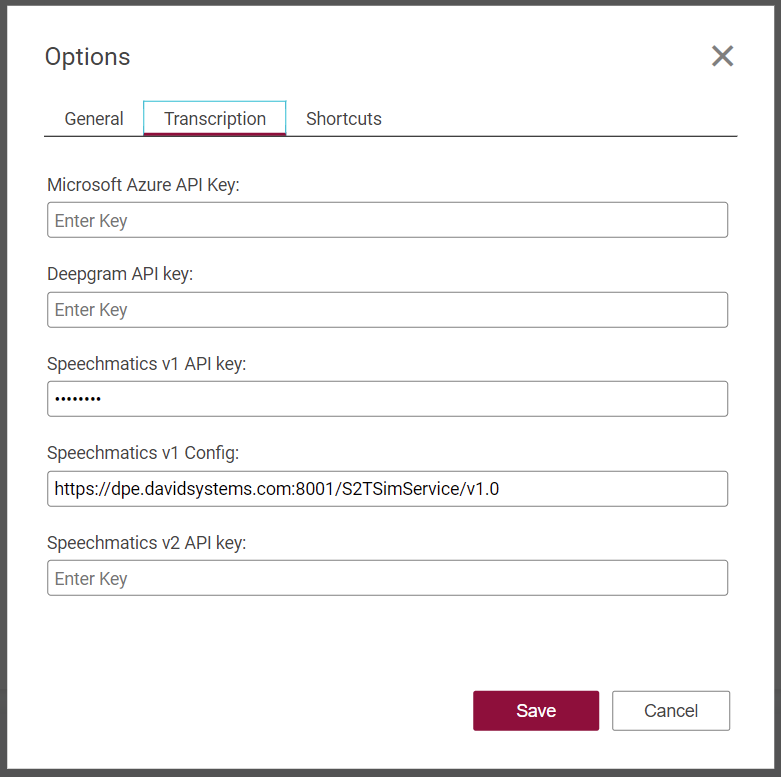This screenshot has width=781, height=777.
Task: Click the 'Speechmatics v2 API key:' label
Action: click(146, 543)
